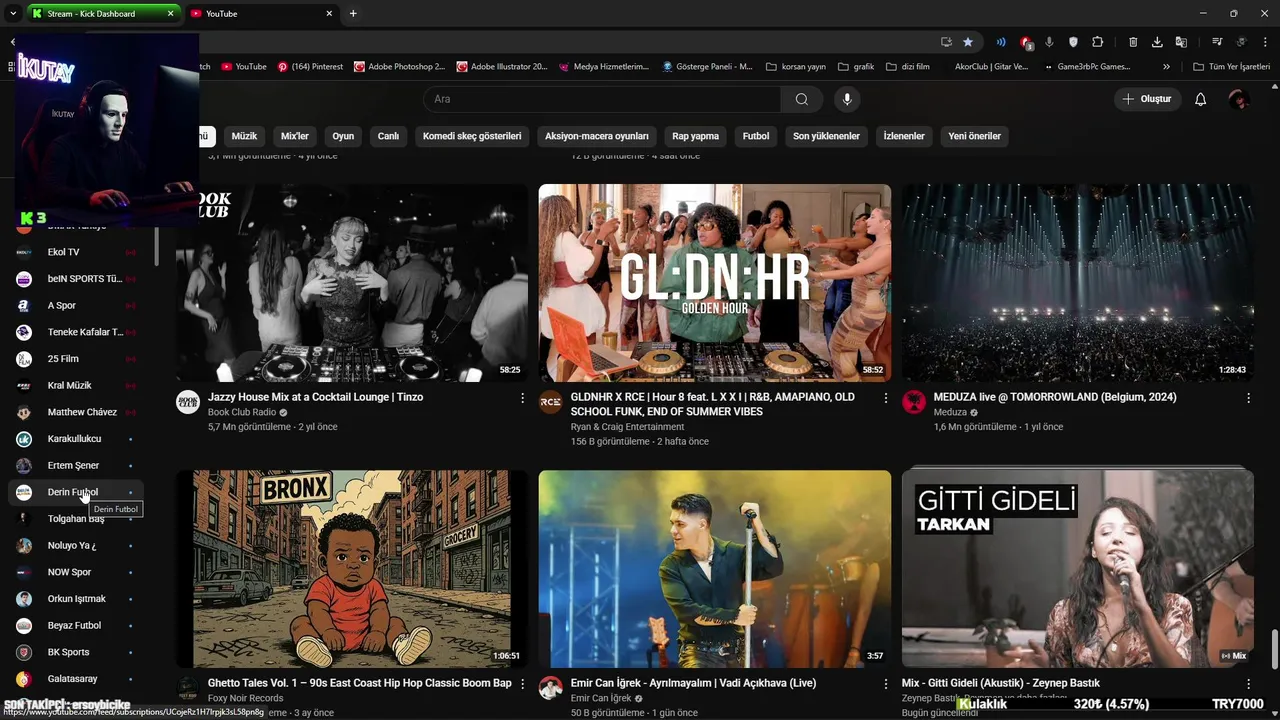Open Derin Futbol subscription in sidebar
Screen dimensions: 1280x720
76,492
